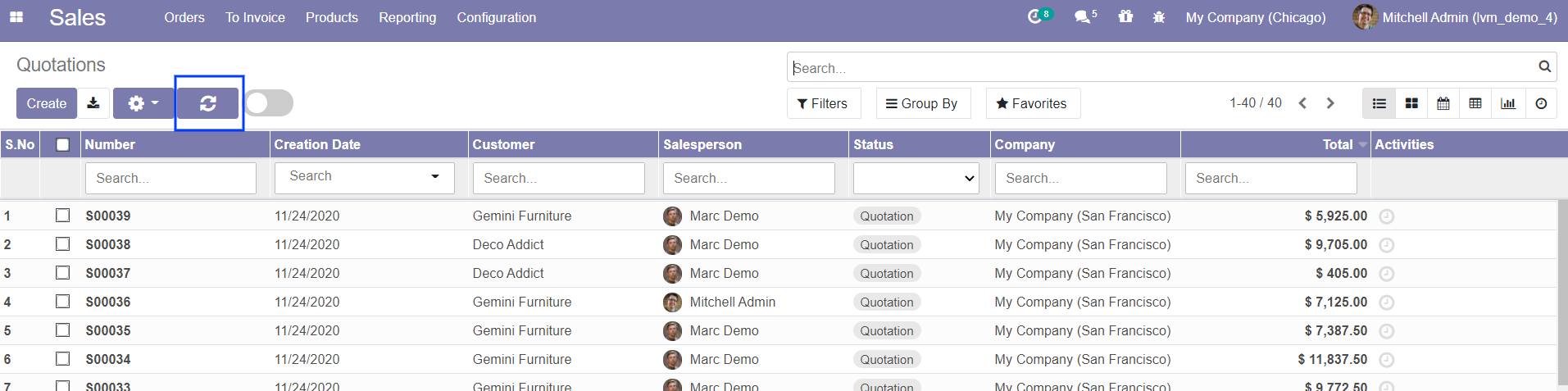Open the Reporting menu
Image resolution: width=1568 pixels, height=391 pixels.
[x=407, y=17]
